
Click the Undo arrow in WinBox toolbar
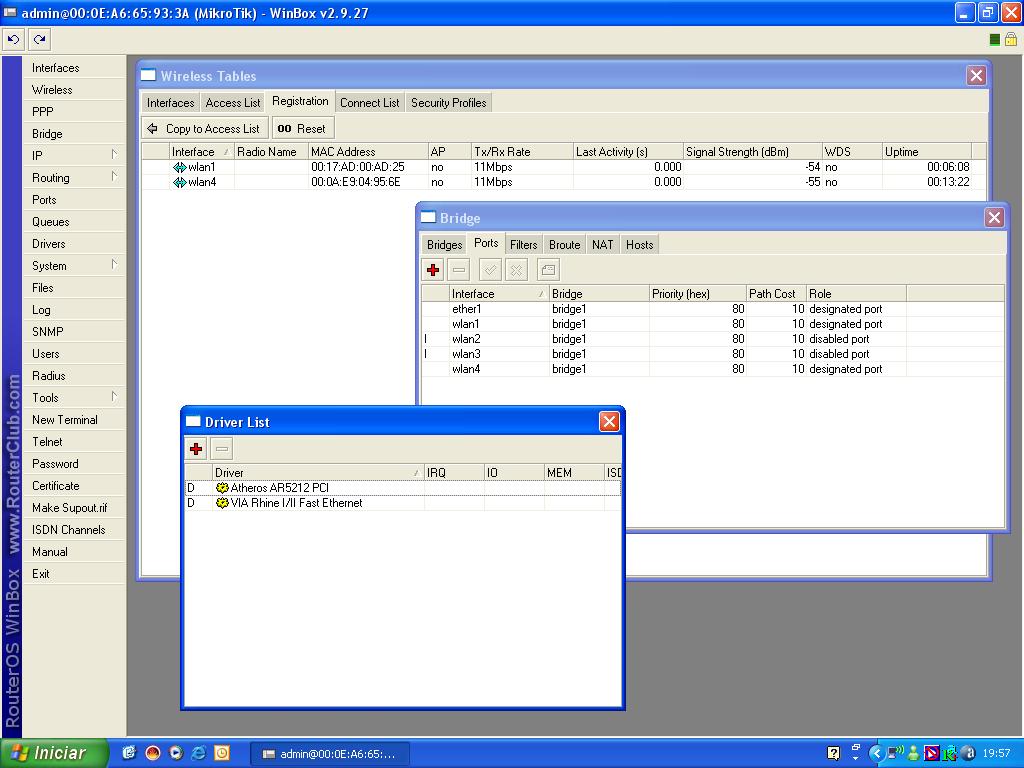[13, 40]
